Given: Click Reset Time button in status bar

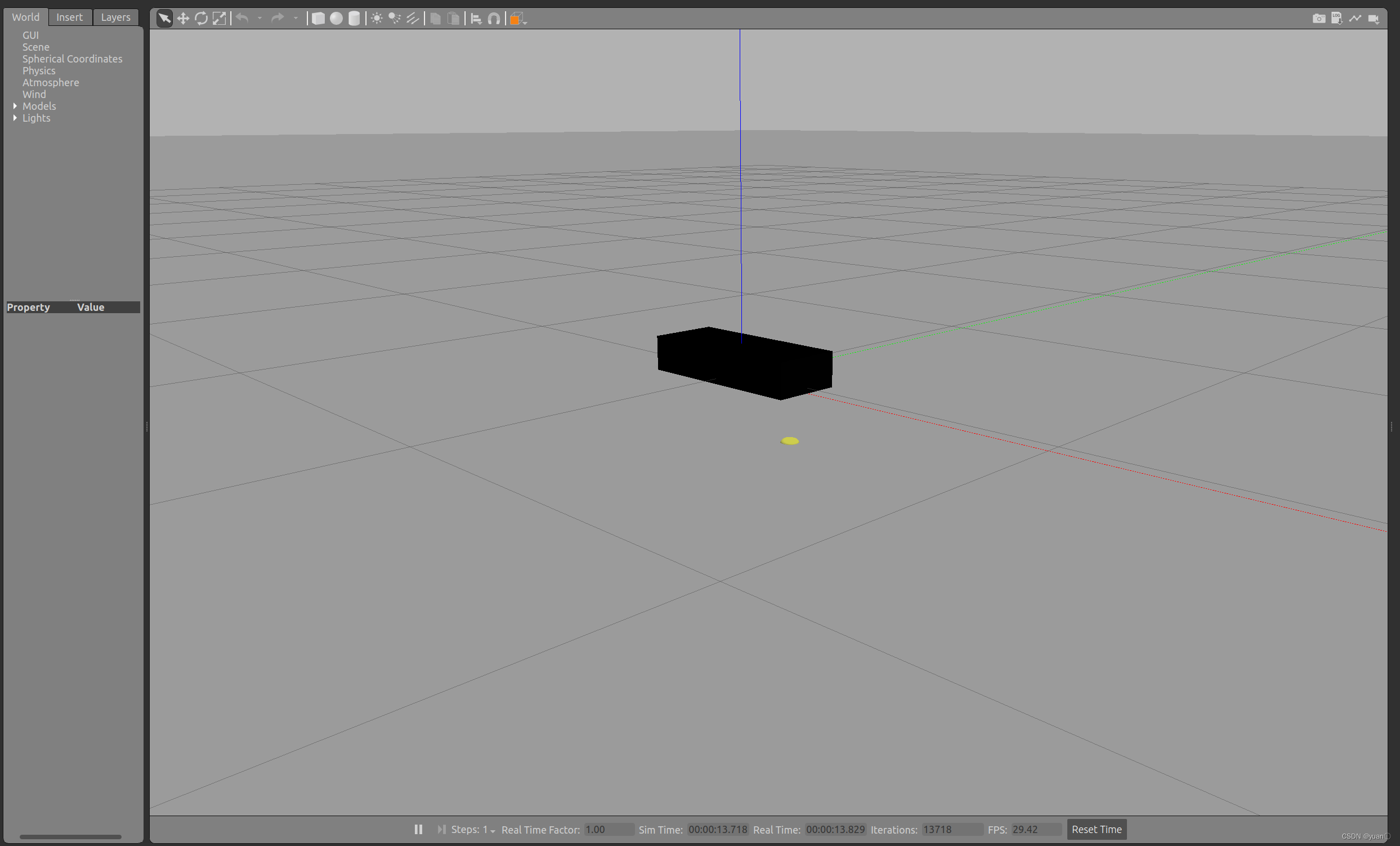Looking at the screenshot, I should (x=1096, y=829).
